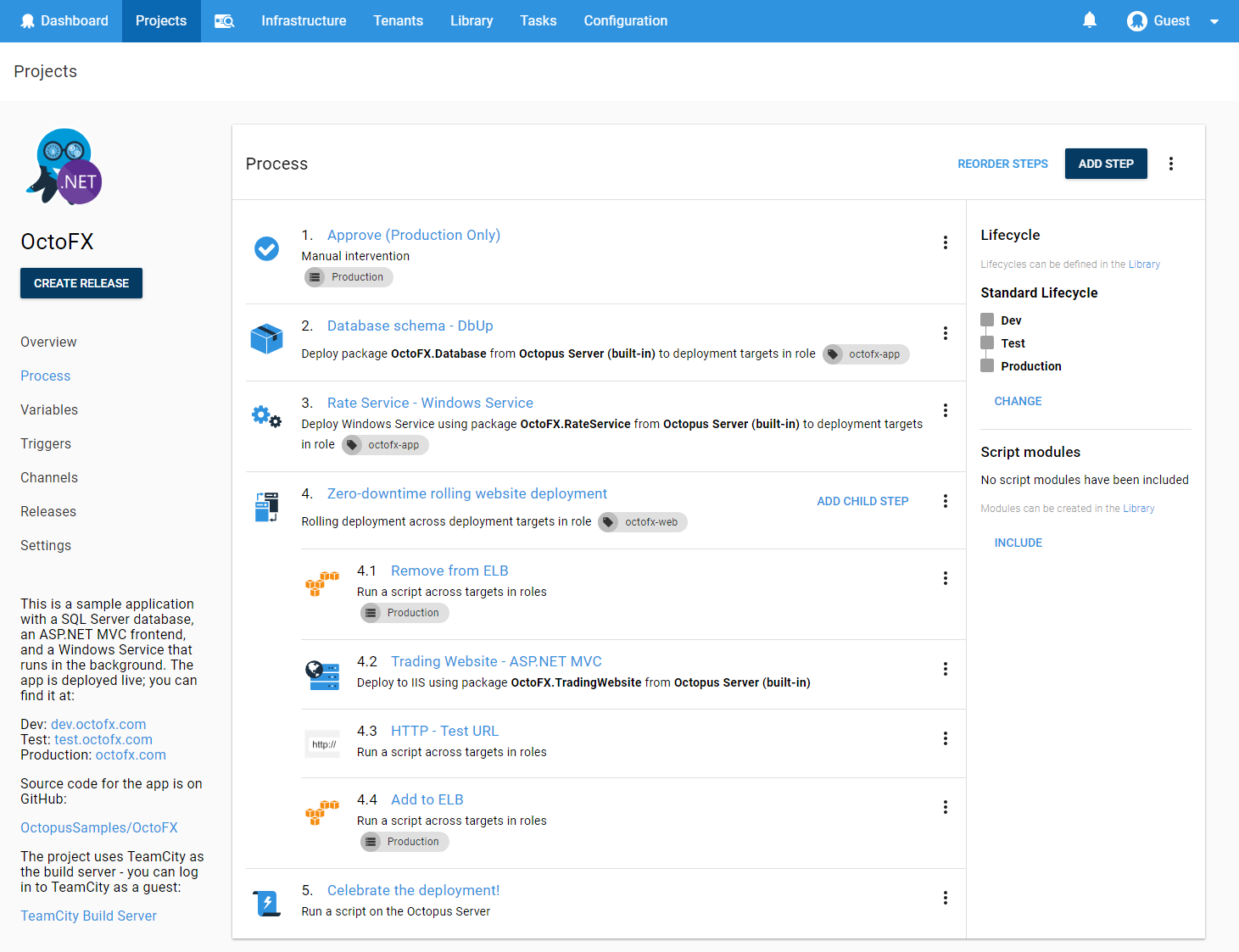Click the Database schema package box icon
Screen dimensions: 1239x952
click(266, 339)
